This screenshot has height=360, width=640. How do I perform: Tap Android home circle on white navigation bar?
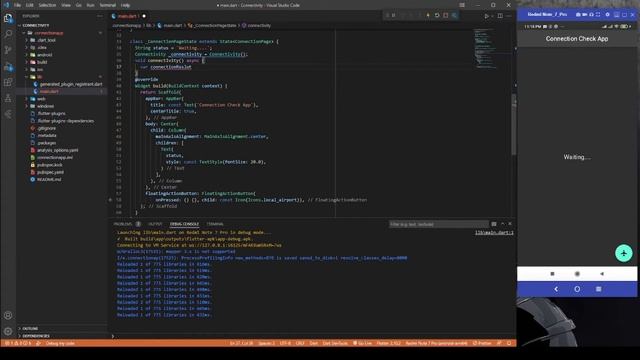tap(577, 274)
